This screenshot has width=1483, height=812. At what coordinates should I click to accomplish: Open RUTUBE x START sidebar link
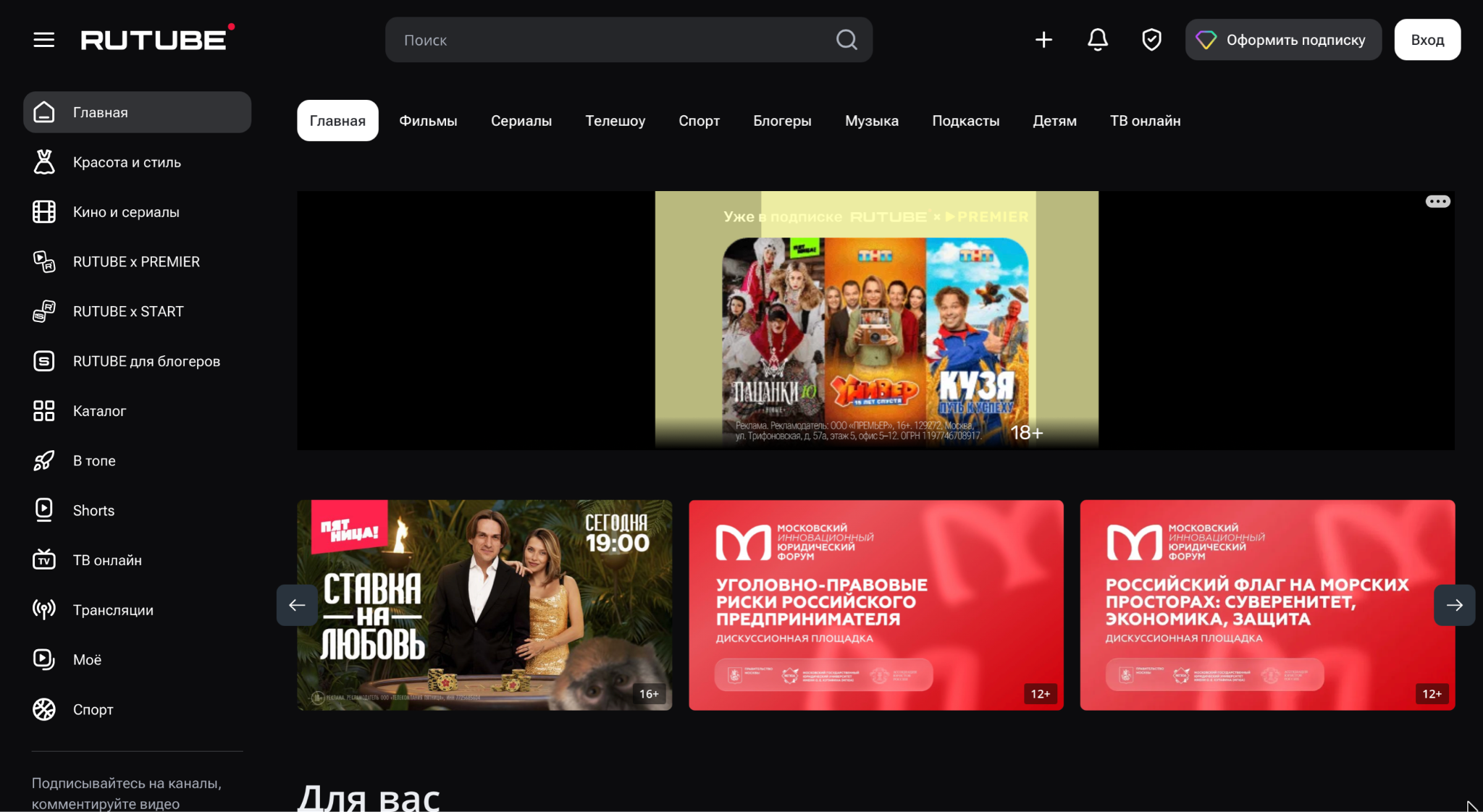(x=138, y=311)
